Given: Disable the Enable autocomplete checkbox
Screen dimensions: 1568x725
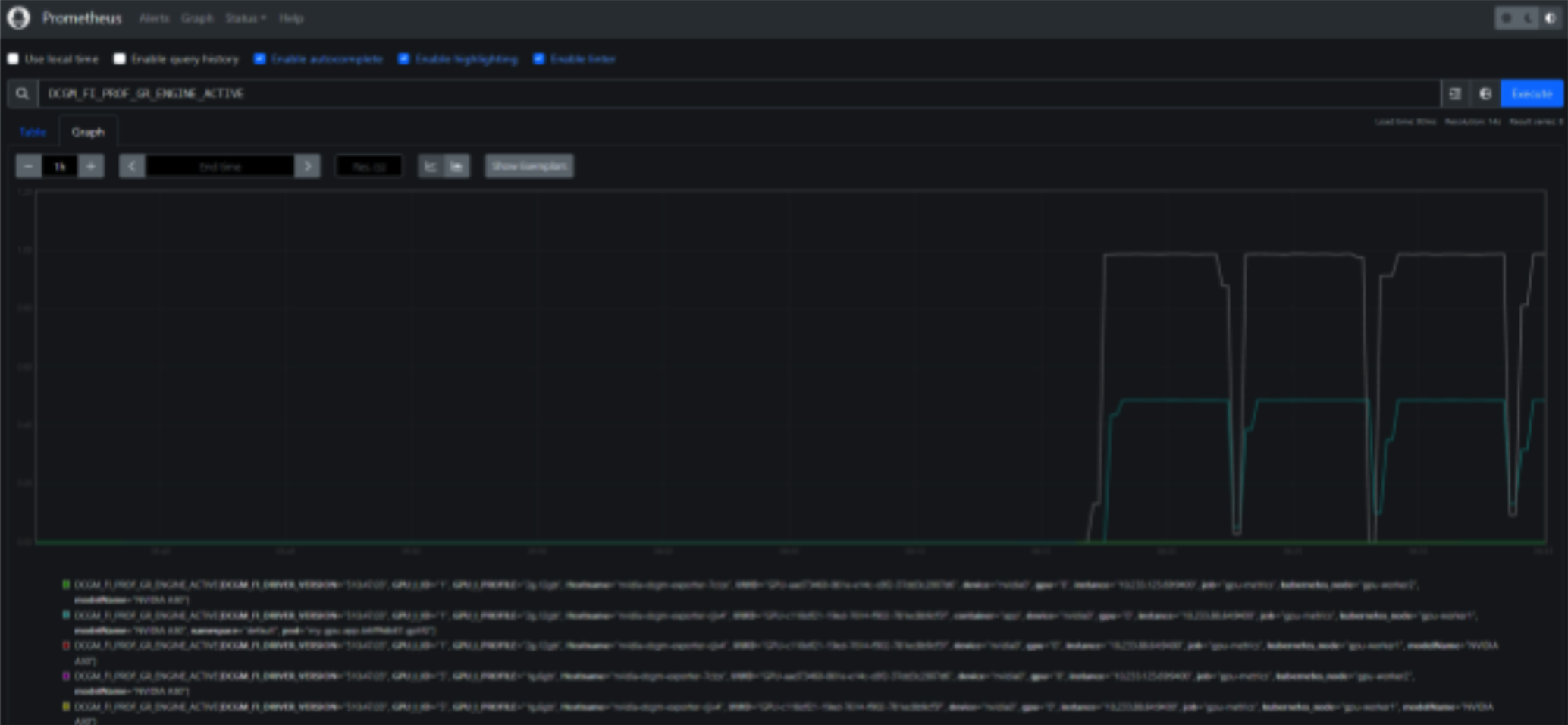Looking at the screenshot, I should pyautogui.click(x=260, y=59).
